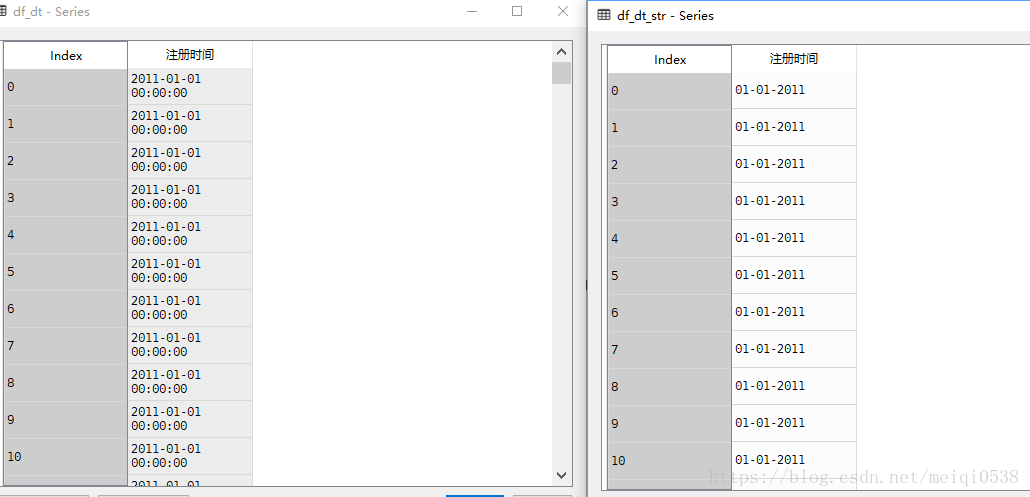This screenshot has height=497, width=1030.
Task: Select row index 10 in df_dt_str
Action: pos(670,460)
